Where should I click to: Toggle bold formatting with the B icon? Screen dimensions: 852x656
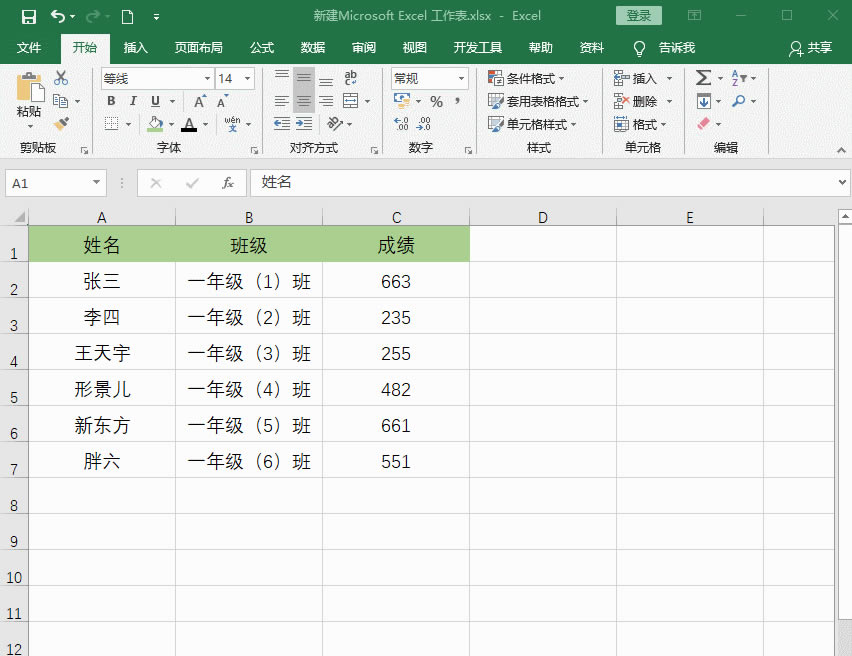click(x=112, y=101)
